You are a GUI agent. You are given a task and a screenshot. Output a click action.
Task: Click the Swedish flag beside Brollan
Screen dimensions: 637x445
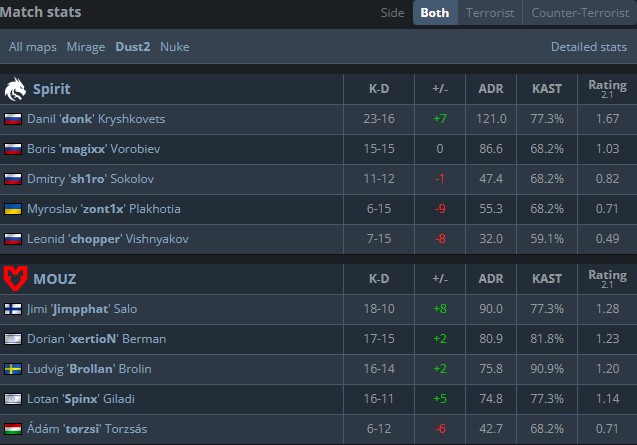click(x=14, y=369)
